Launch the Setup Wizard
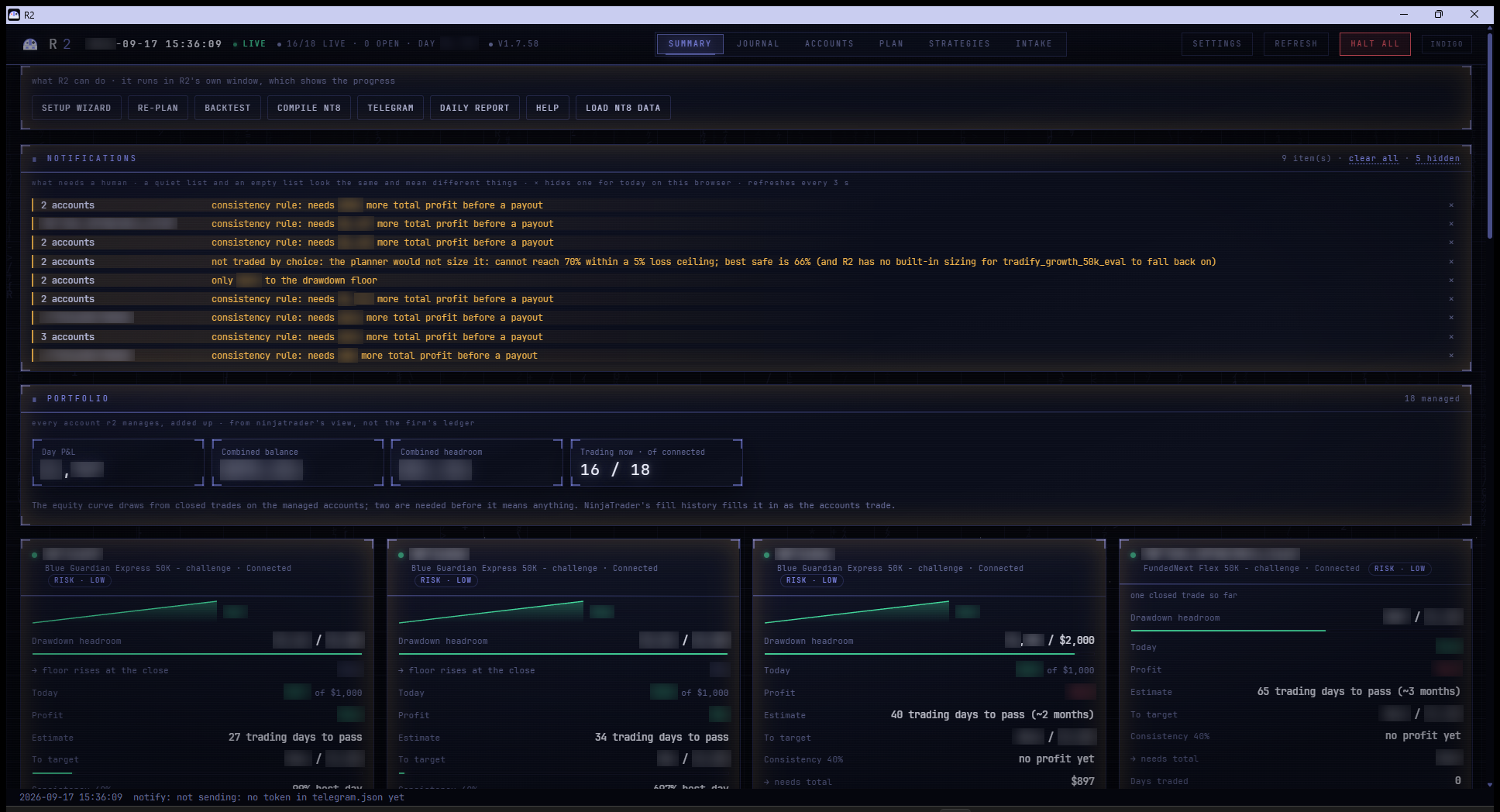1500x812 pixels. (x=77, y=108)
